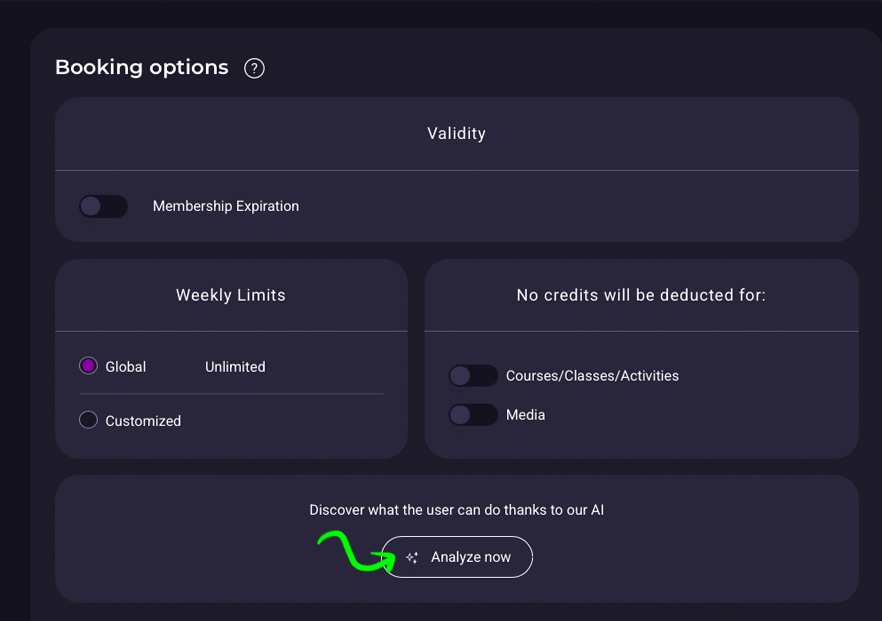This screenshot has width=882, height=621.
Task: Click the Global option label
Action: point(126,367)
